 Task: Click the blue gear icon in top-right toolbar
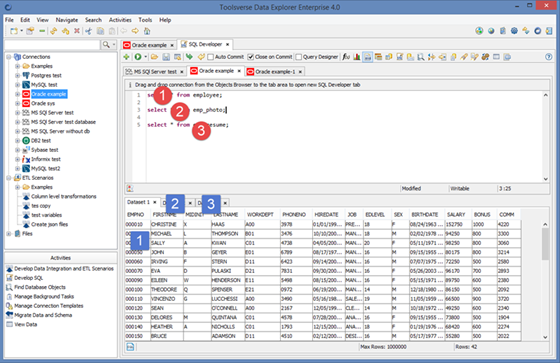click(x=514, y=31)
